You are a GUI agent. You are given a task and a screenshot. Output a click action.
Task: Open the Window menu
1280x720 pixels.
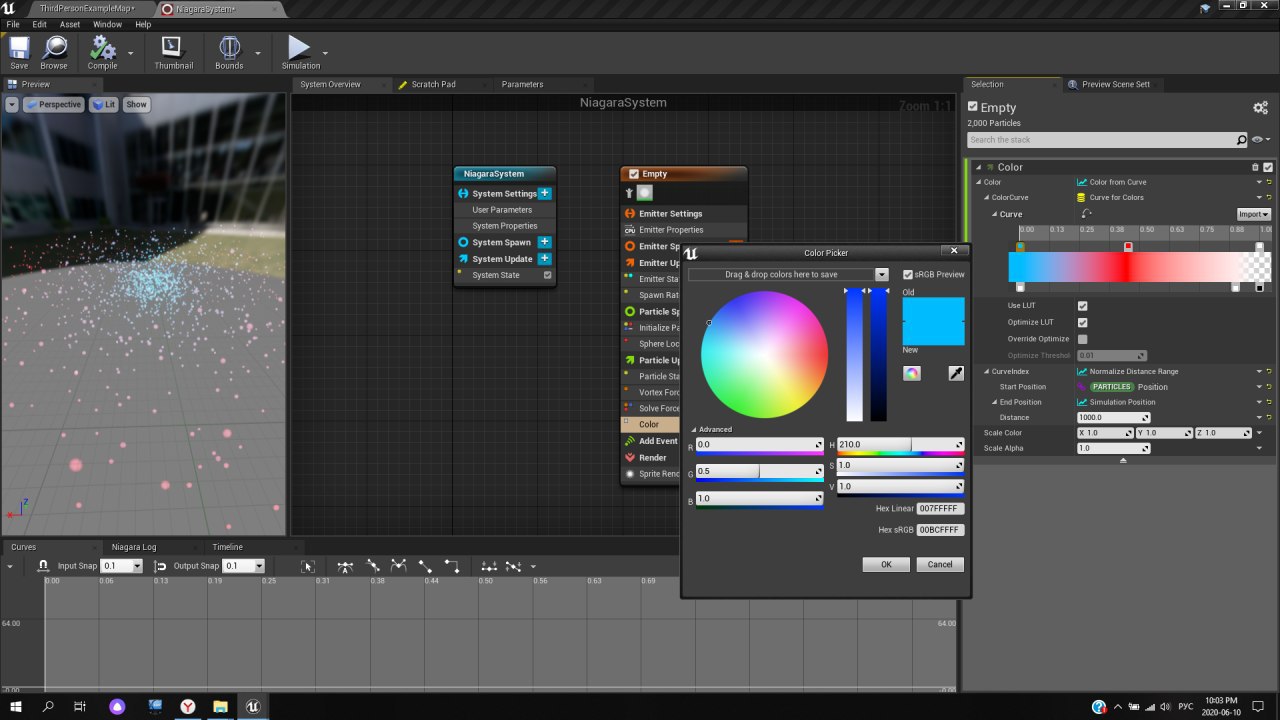(107, 24)
